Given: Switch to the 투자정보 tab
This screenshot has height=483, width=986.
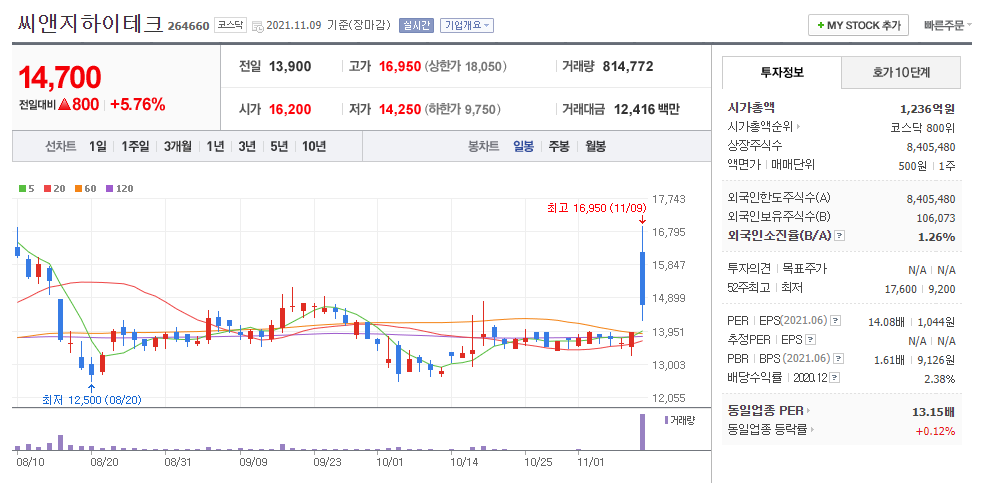Looking at the screenshot, I should [x=782, y=72].
